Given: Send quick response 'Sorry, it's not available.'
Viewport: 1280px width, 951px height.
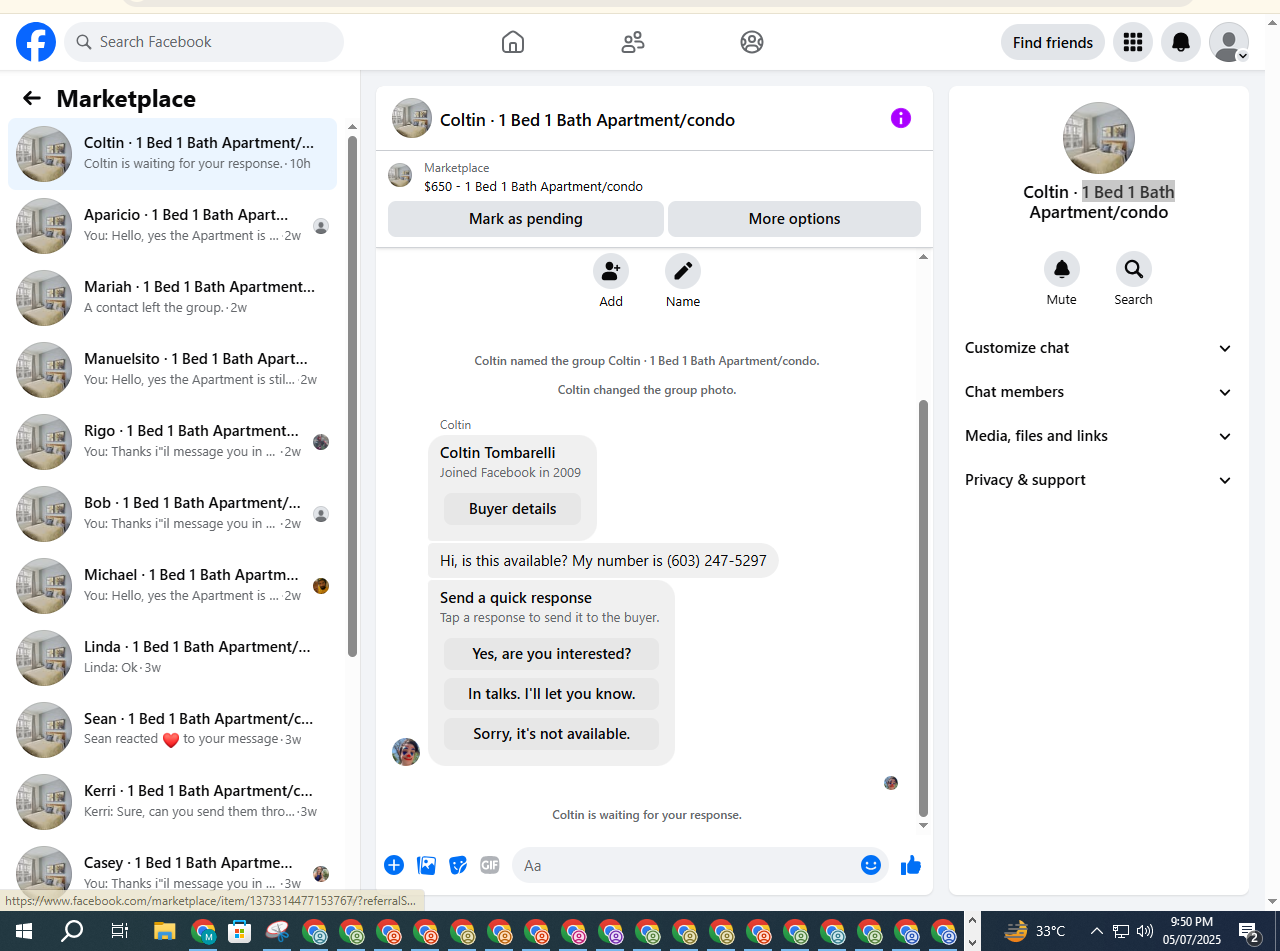Looking at the screenshot, I should [x=551, y=734].
